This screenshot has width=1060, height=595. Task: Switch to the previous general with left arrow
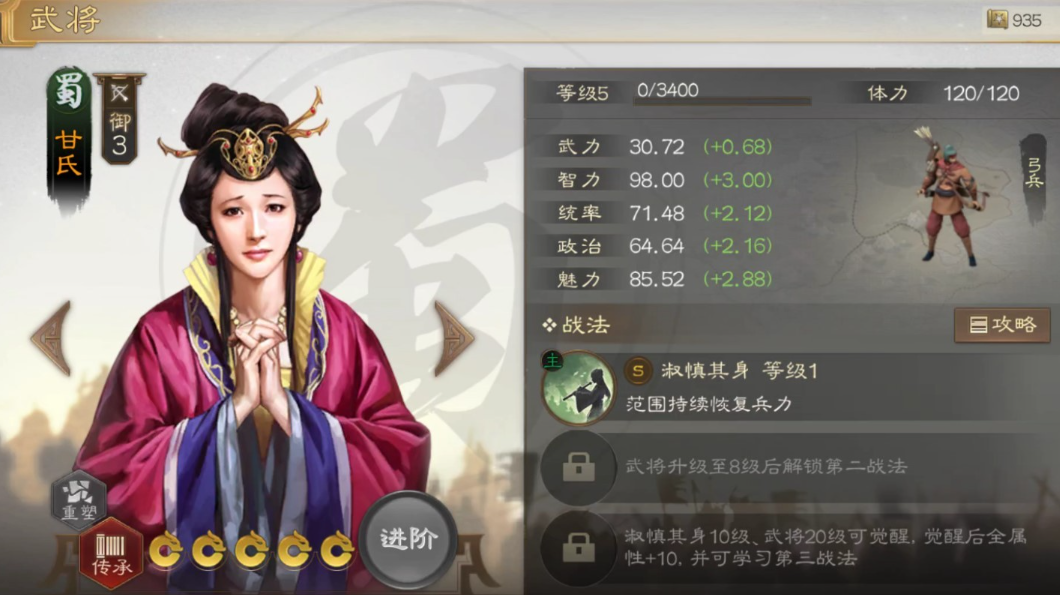pyautogui.click(x=52, y=338)
